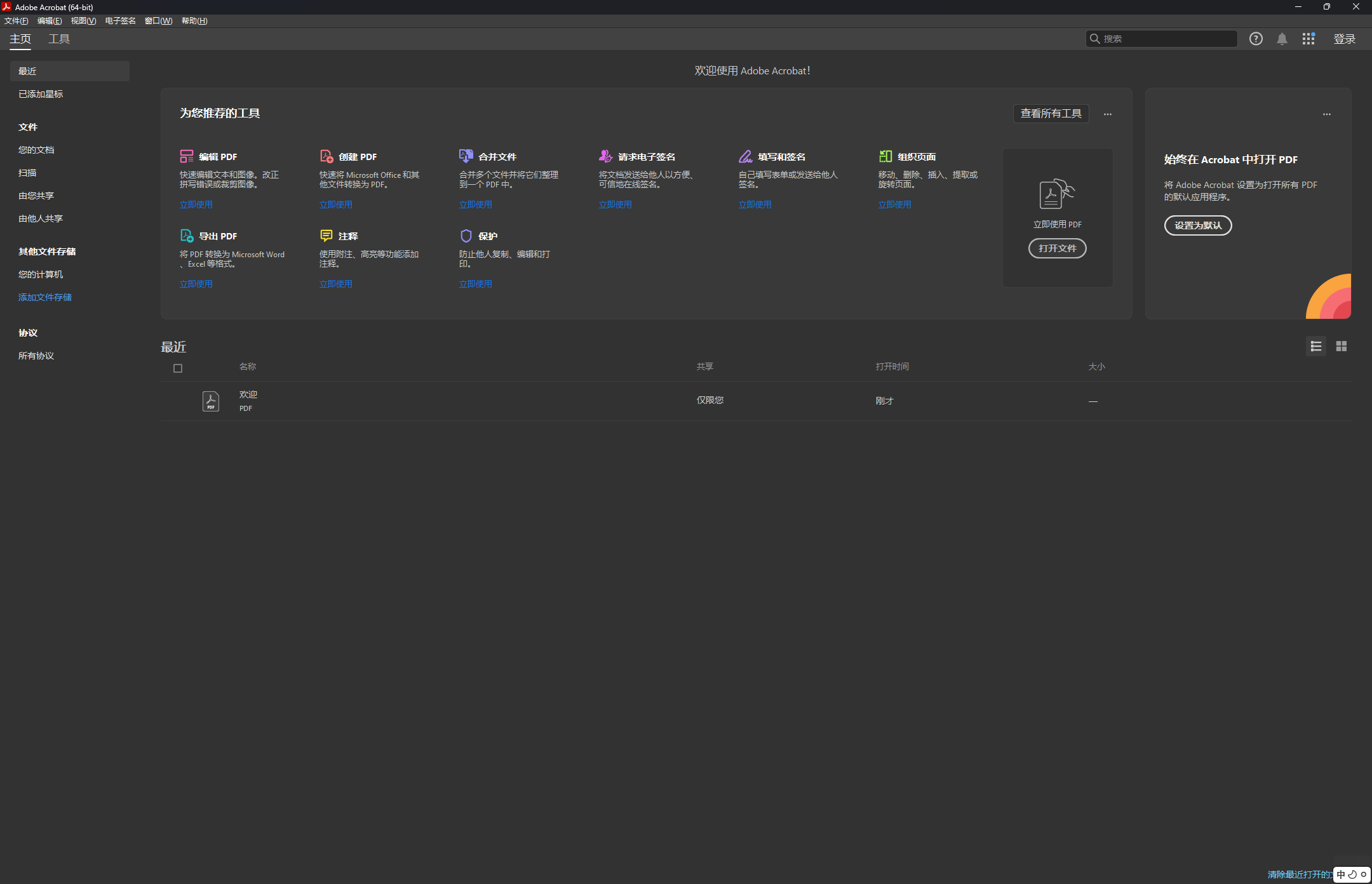Open the help question mark icon

click(x=1255, y=39)
